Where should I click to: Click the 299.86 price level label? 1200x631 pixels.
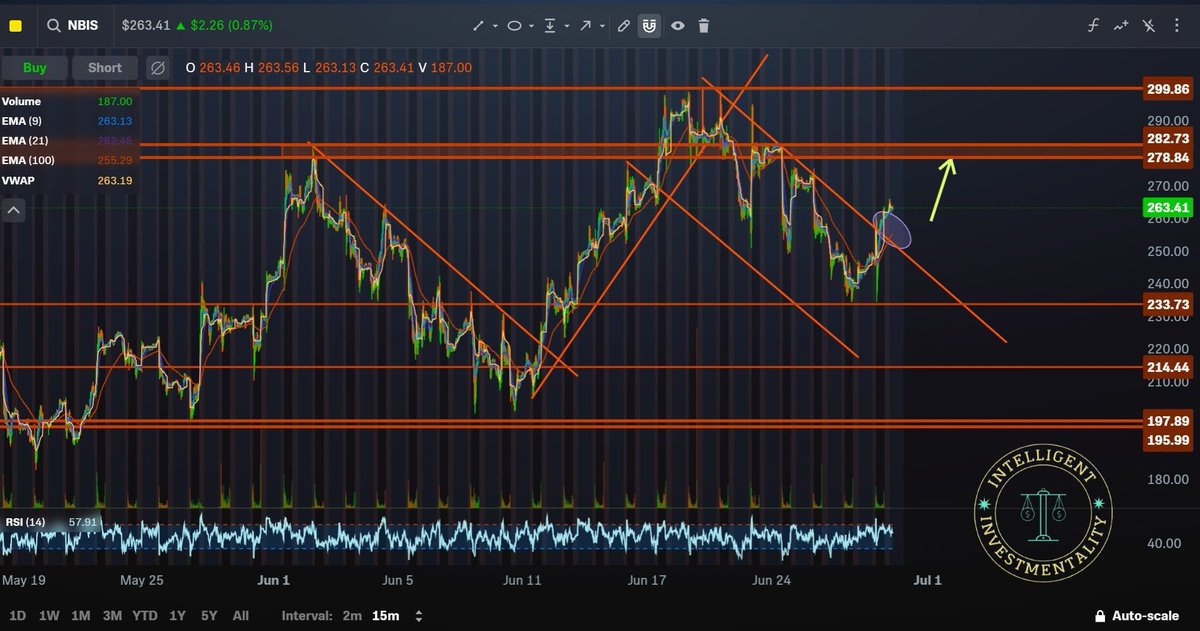(1168, 89)
